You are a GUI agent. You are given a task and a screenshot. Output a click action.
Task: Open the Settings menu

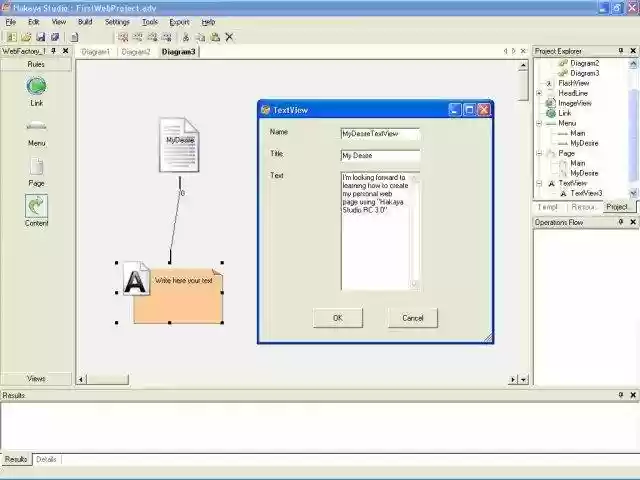coord(117,22)
